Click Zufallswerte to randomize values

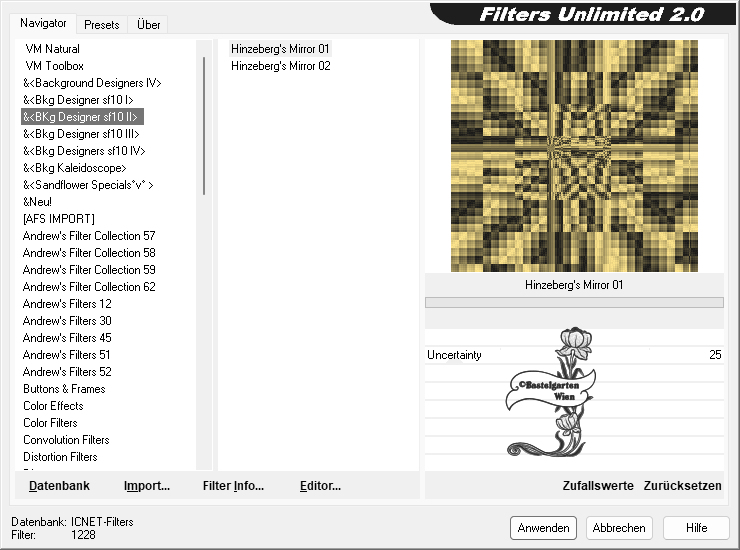598,486
